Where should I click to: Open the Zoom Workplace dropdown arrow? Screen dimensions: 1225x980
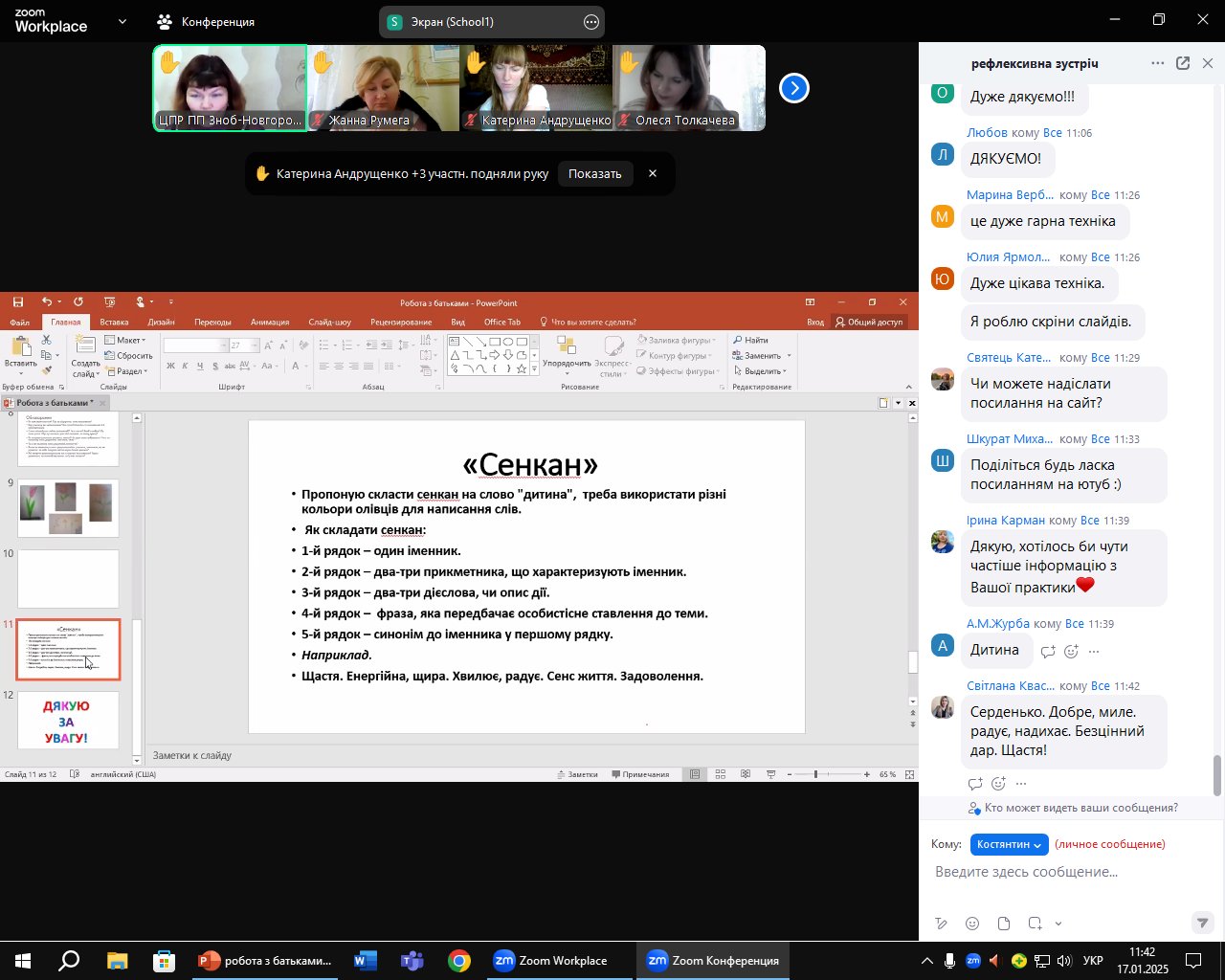pos(122,21)
